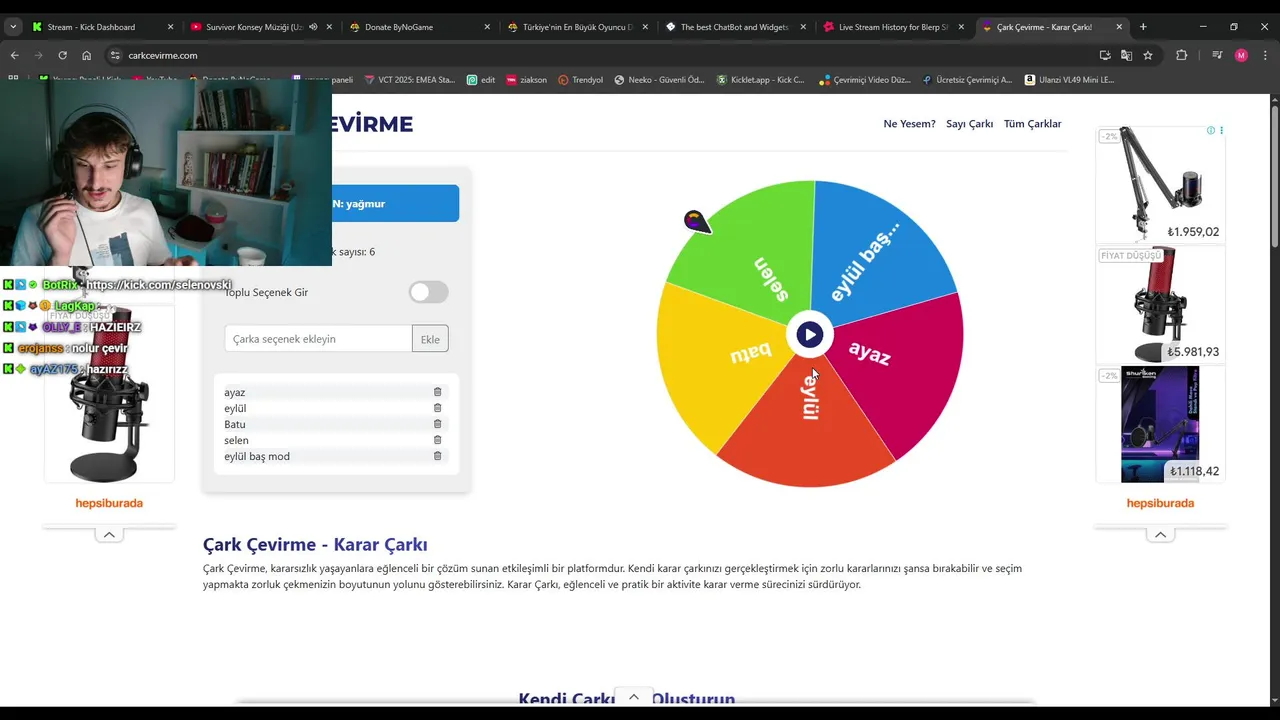Open the 'Çevrimiçi Video Düz...' bookmark
The width and height of the screenshot is (1280, 720).
click(x=864, y=80)
